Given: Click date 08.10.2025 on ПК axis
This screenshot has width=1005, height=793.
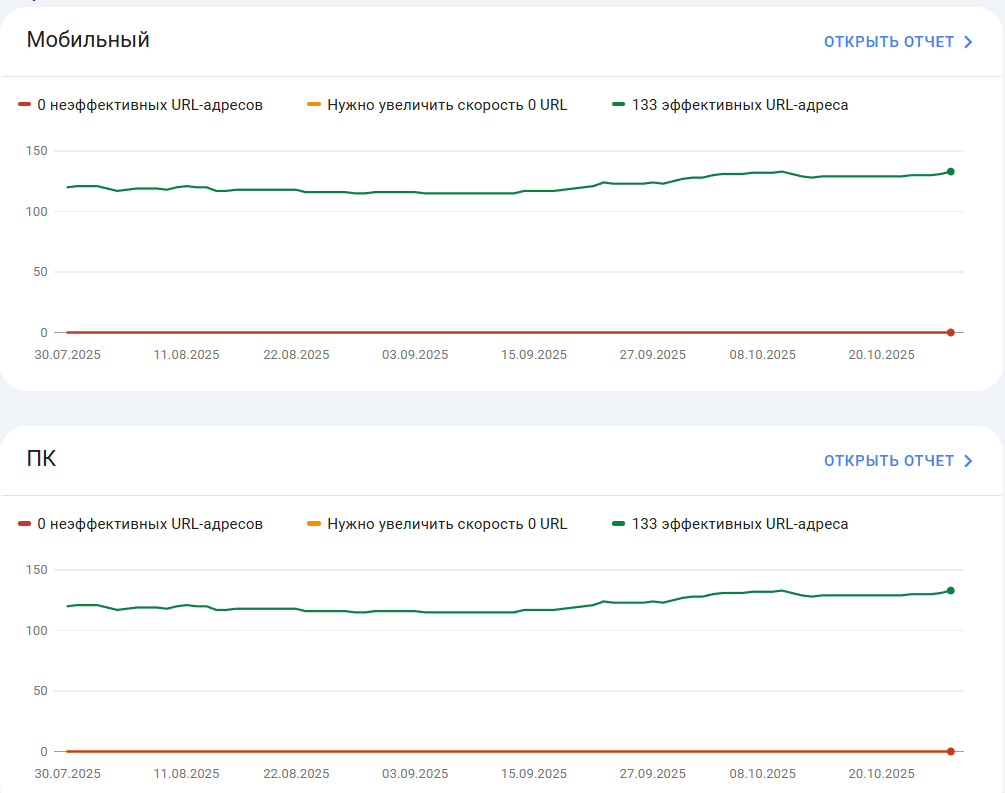Looking at the screenshot, I should click(x=763, y=774).
